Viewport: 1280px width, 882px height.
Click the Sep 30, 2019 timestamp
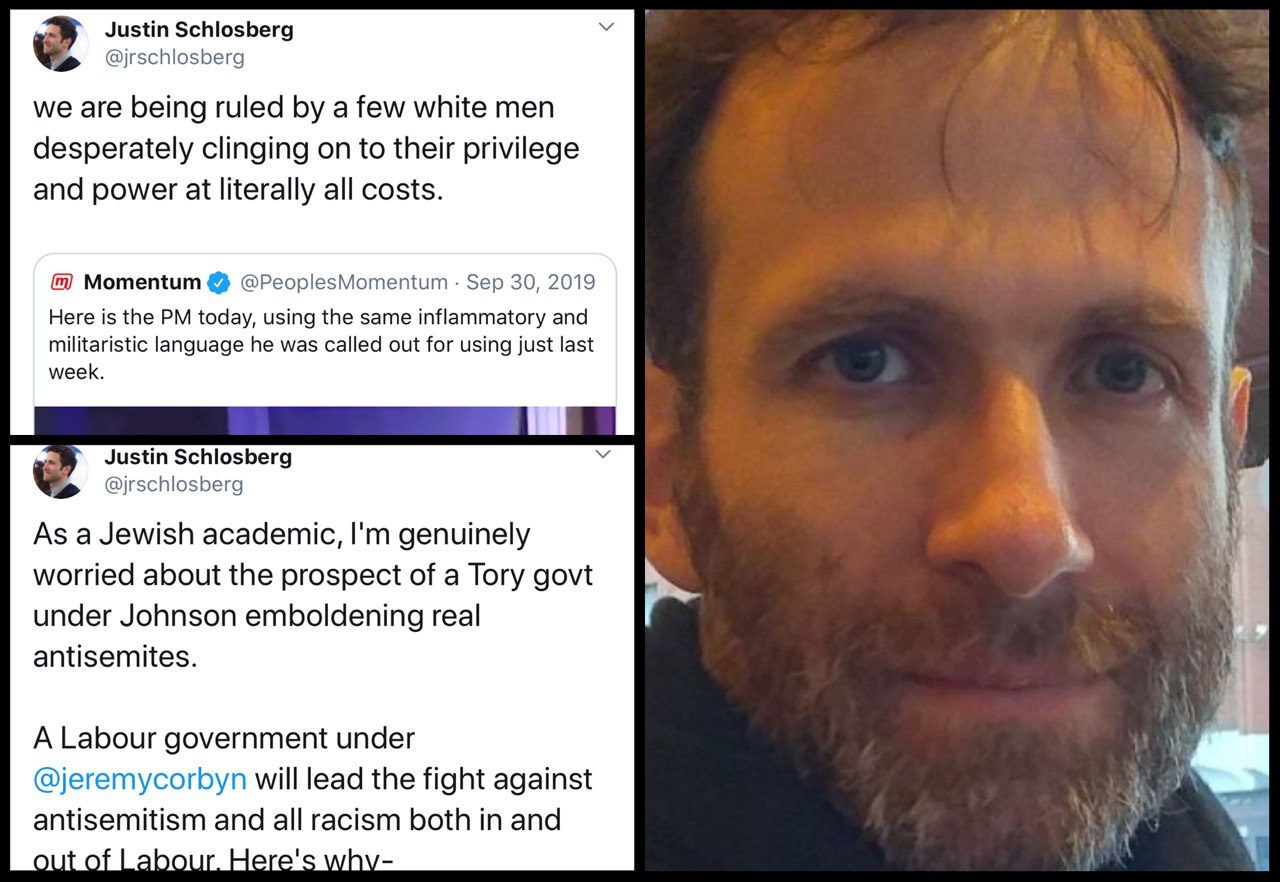click(x=530, y=283)
